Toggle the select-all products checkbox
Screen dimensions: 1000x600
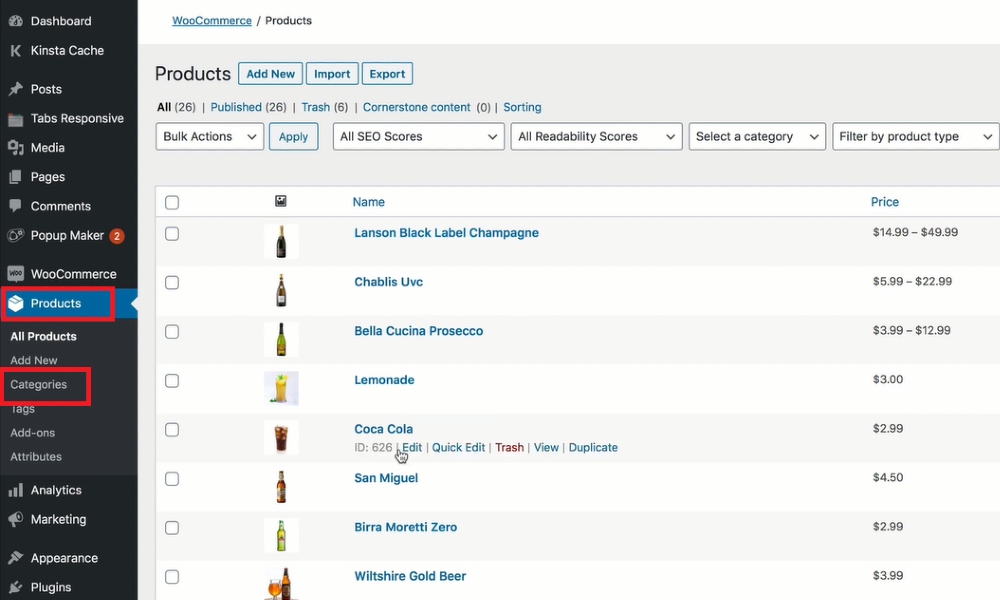(x=172, y=203)
